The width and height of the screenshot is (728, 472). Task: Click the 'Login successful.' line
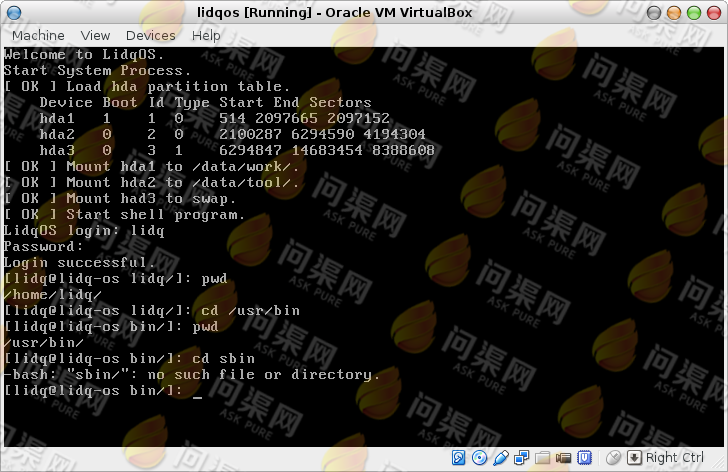pos(79,263)
